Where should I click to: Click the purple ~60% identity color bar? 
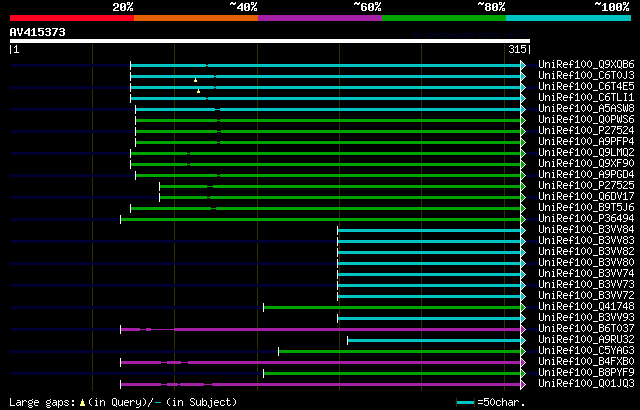(x=320, y=18)
